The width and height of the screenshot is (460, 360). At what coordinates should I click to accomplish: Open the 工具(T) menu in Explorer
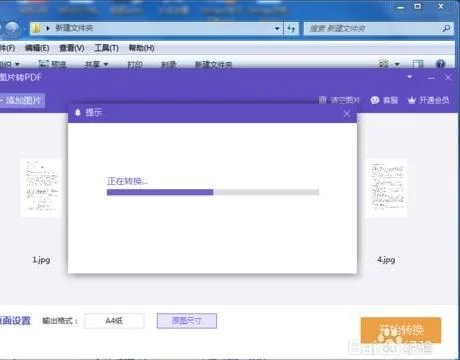[107, 48]
